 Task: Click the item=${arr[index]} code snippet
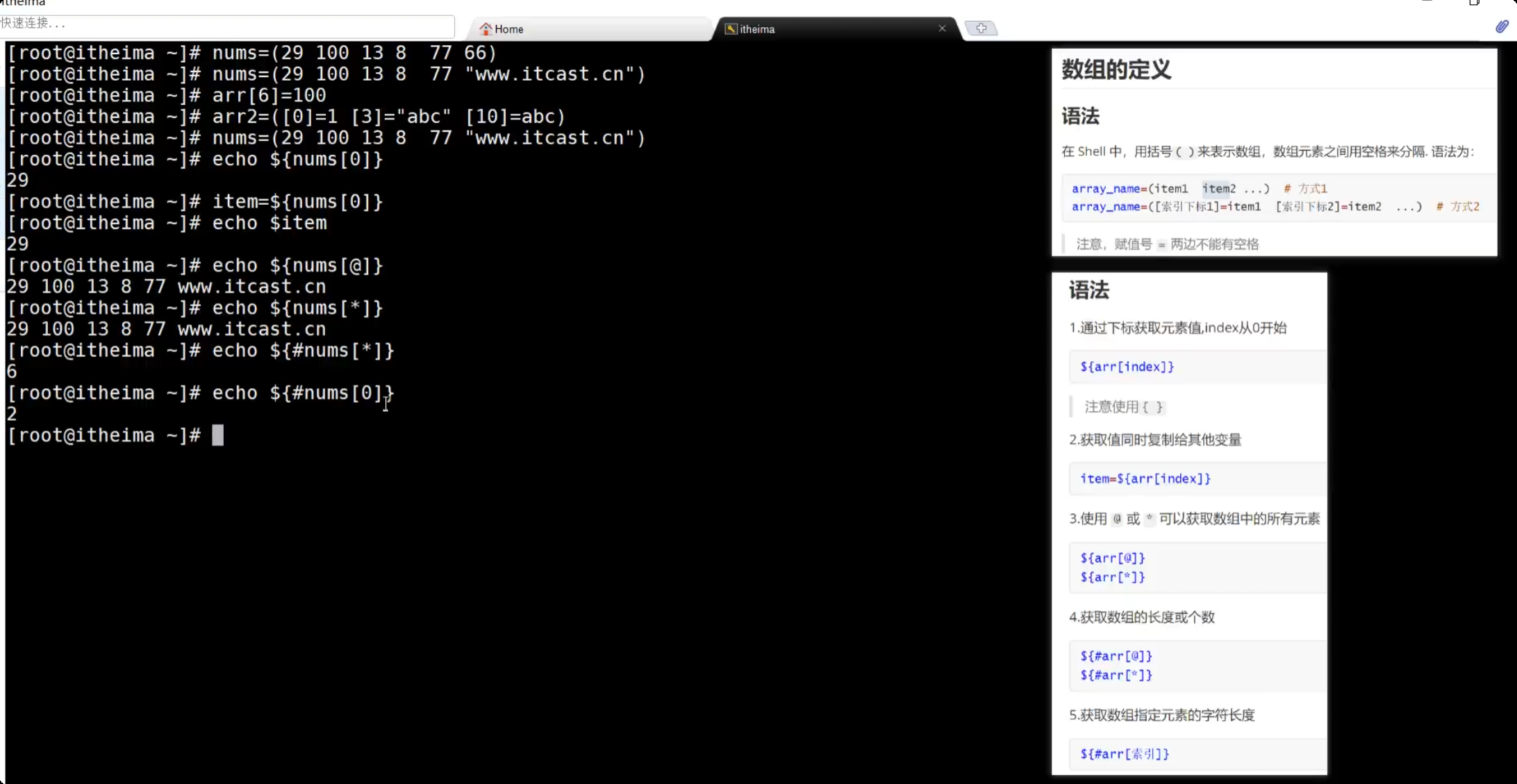(x=1145, y=478)
